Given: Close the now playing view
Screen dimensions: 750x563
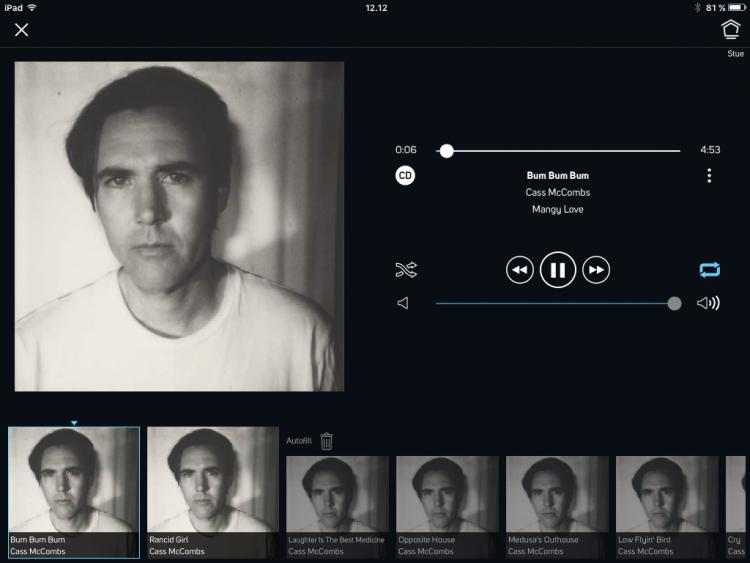Looking at the screenshot, I should [21, 30].
